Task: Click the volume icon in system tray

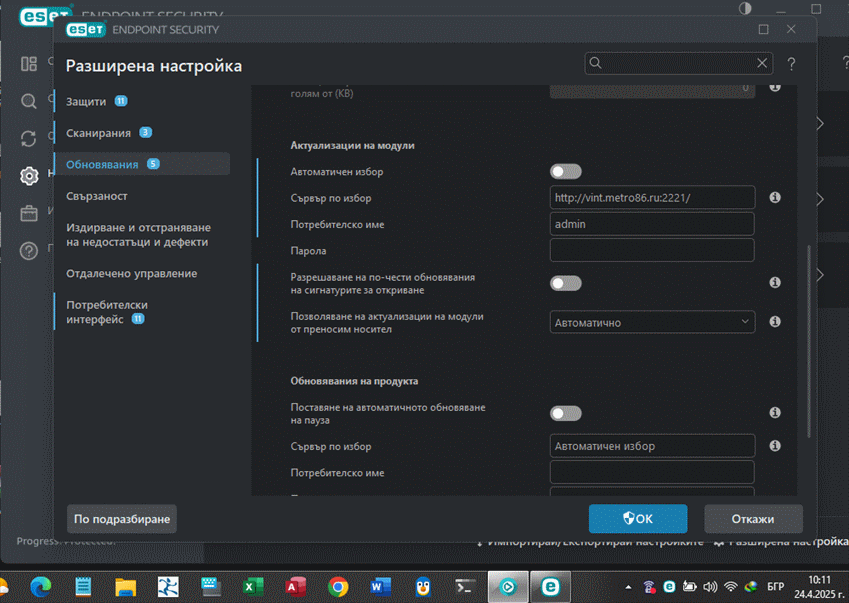Action: point(709,587)
